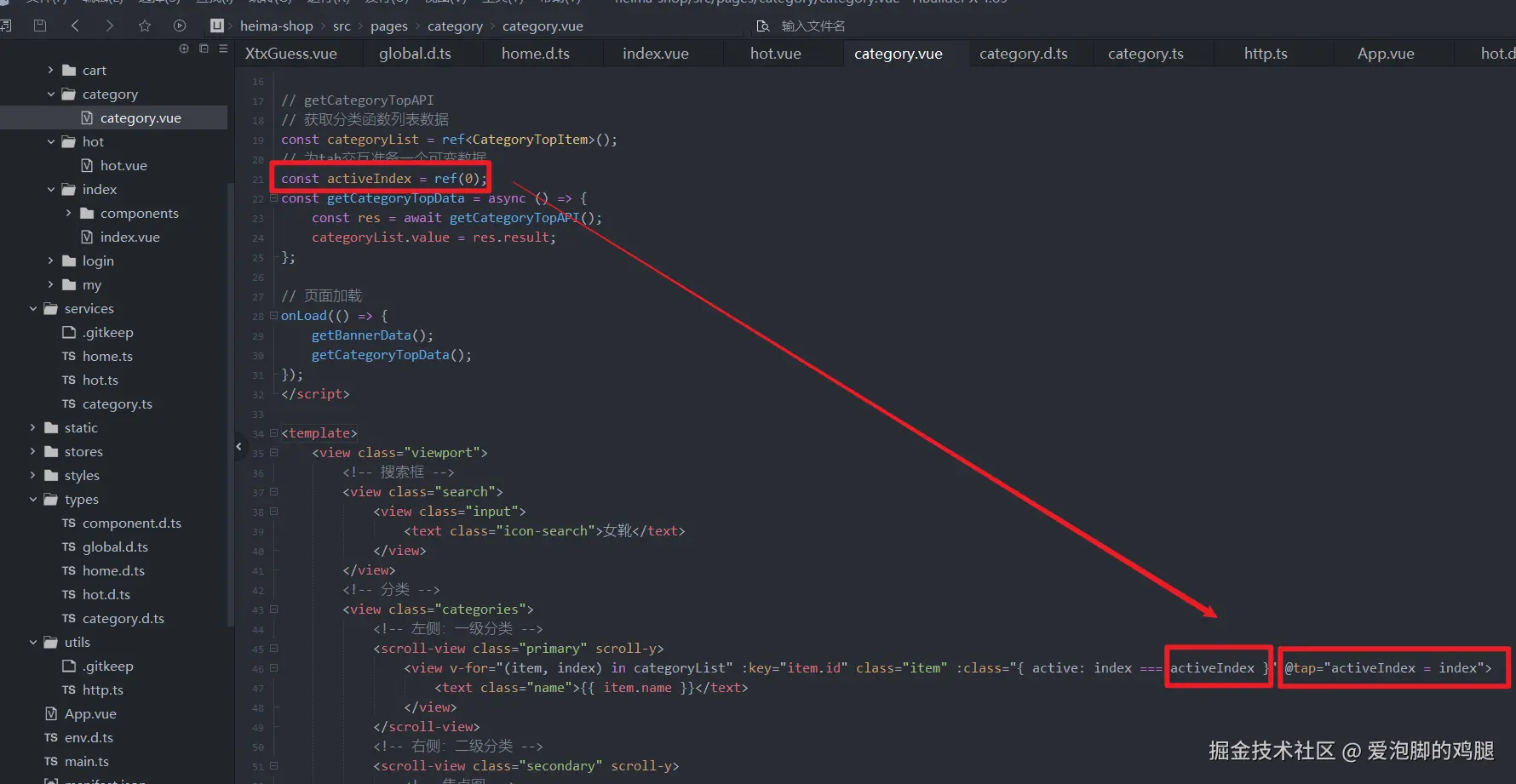Fold the v-for view at line 46
1516x784 pixels.
[x=273, y=668]
